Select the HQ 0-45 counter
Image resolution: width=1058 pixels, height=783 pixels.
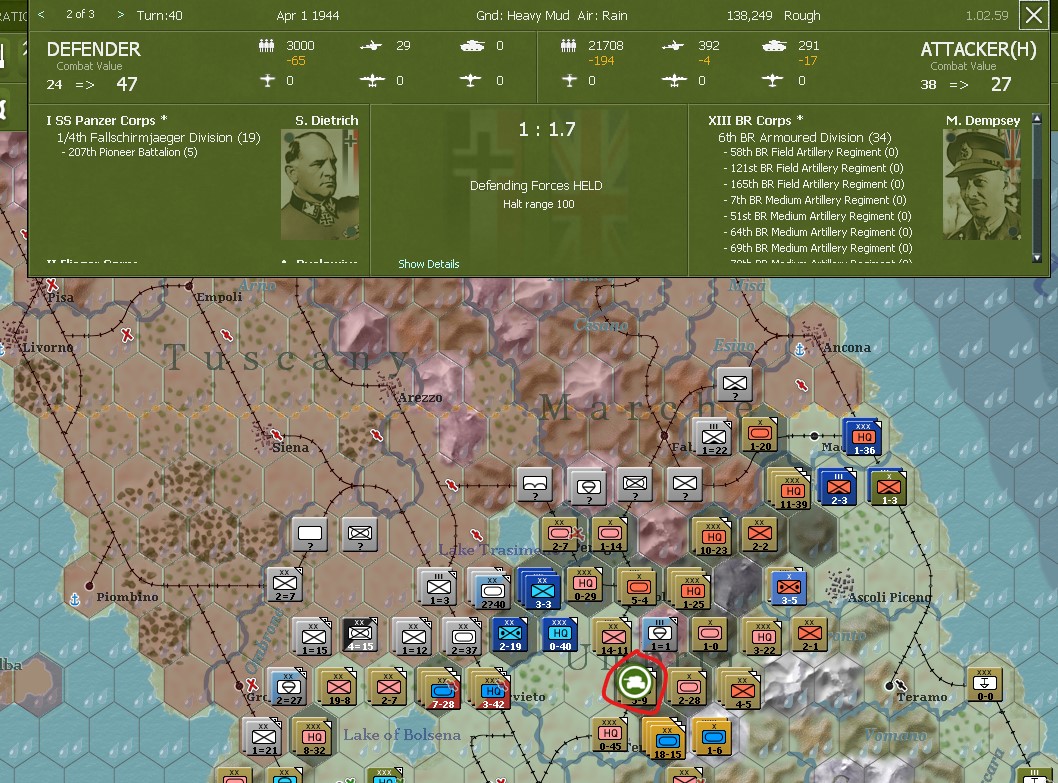click(610, 734)
